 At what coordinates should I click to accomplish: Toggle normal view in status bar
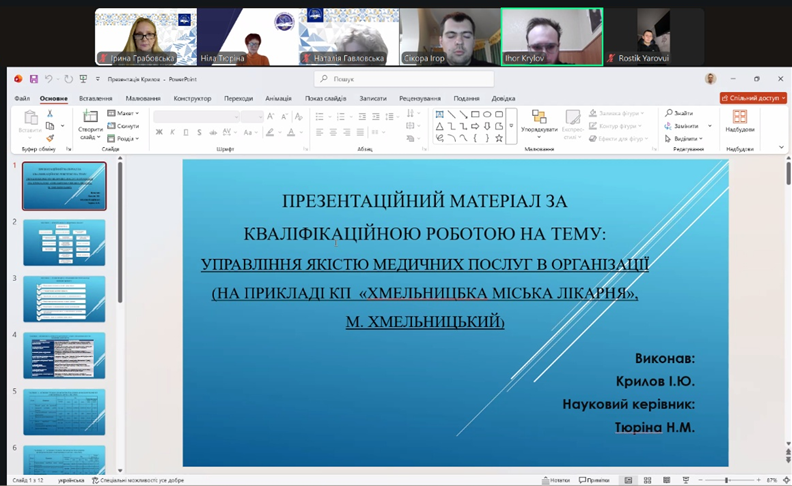point(628,480)
